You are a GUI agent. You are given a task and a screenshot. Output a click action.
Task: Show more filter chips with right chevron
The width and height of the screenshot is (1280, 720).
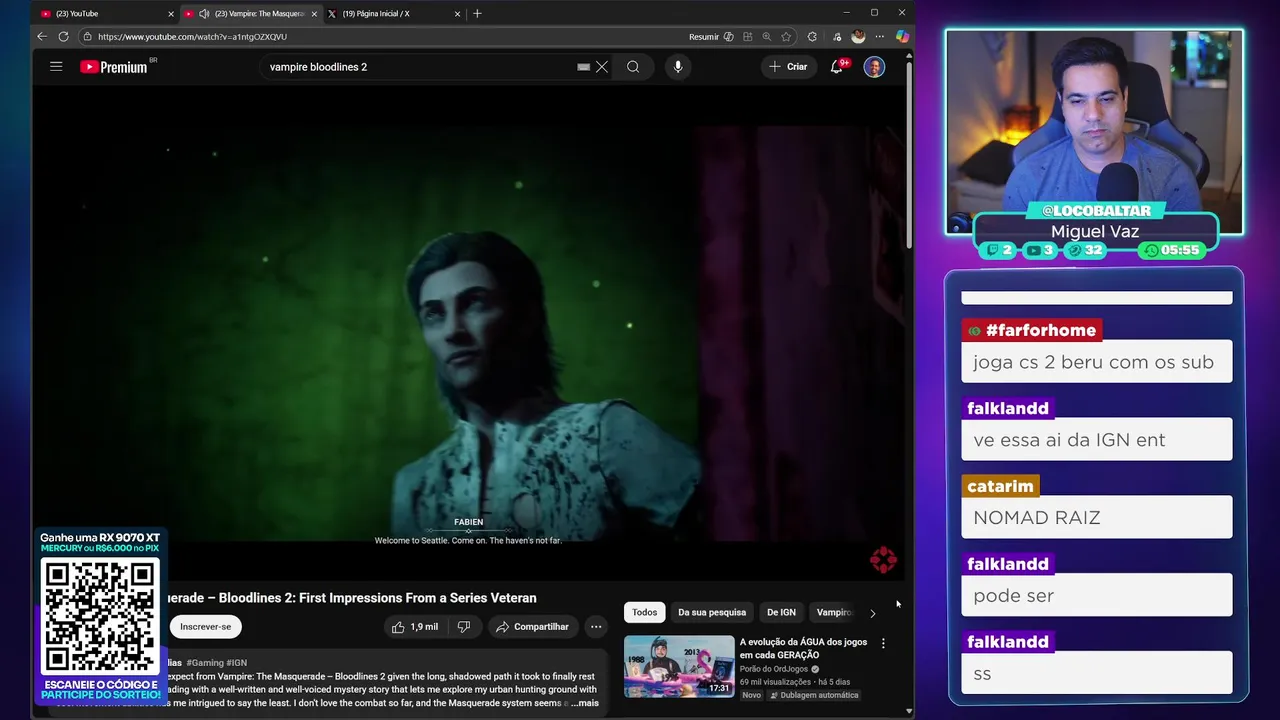click(872, 613)
